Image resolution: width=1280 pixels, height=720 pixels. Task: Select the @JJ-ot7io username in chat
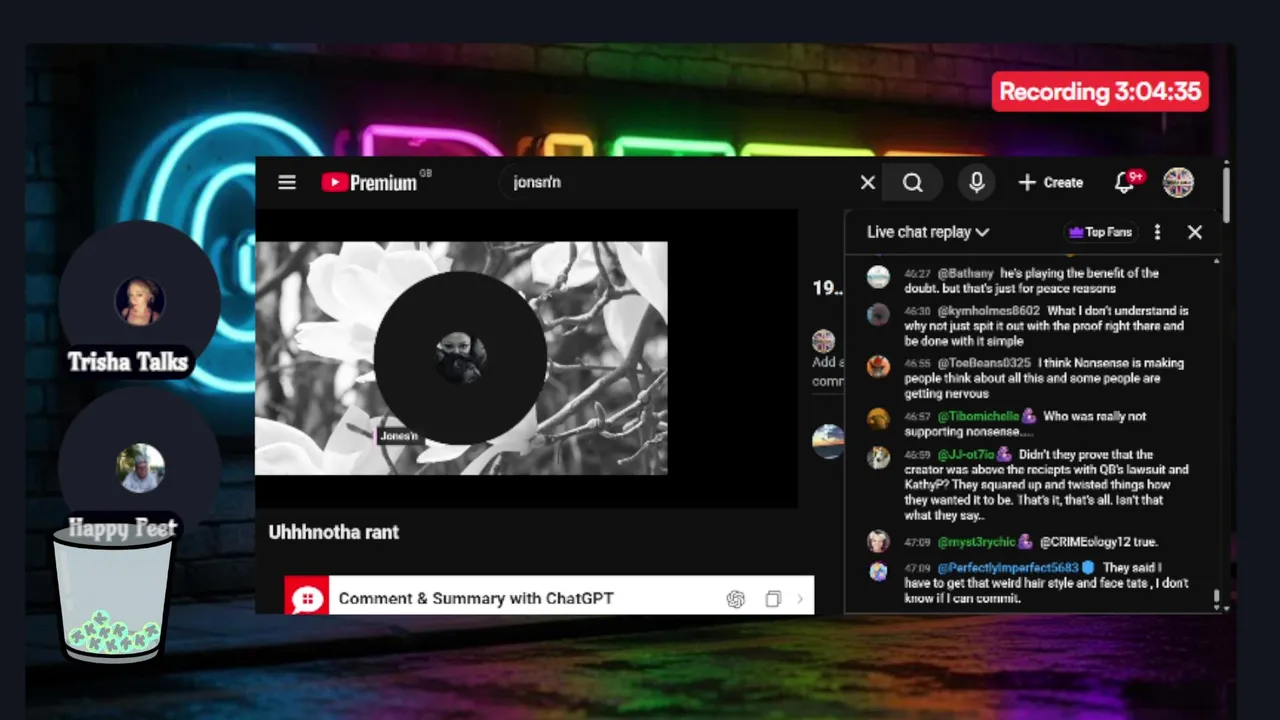pyautogui.click(x=966, y=454)
